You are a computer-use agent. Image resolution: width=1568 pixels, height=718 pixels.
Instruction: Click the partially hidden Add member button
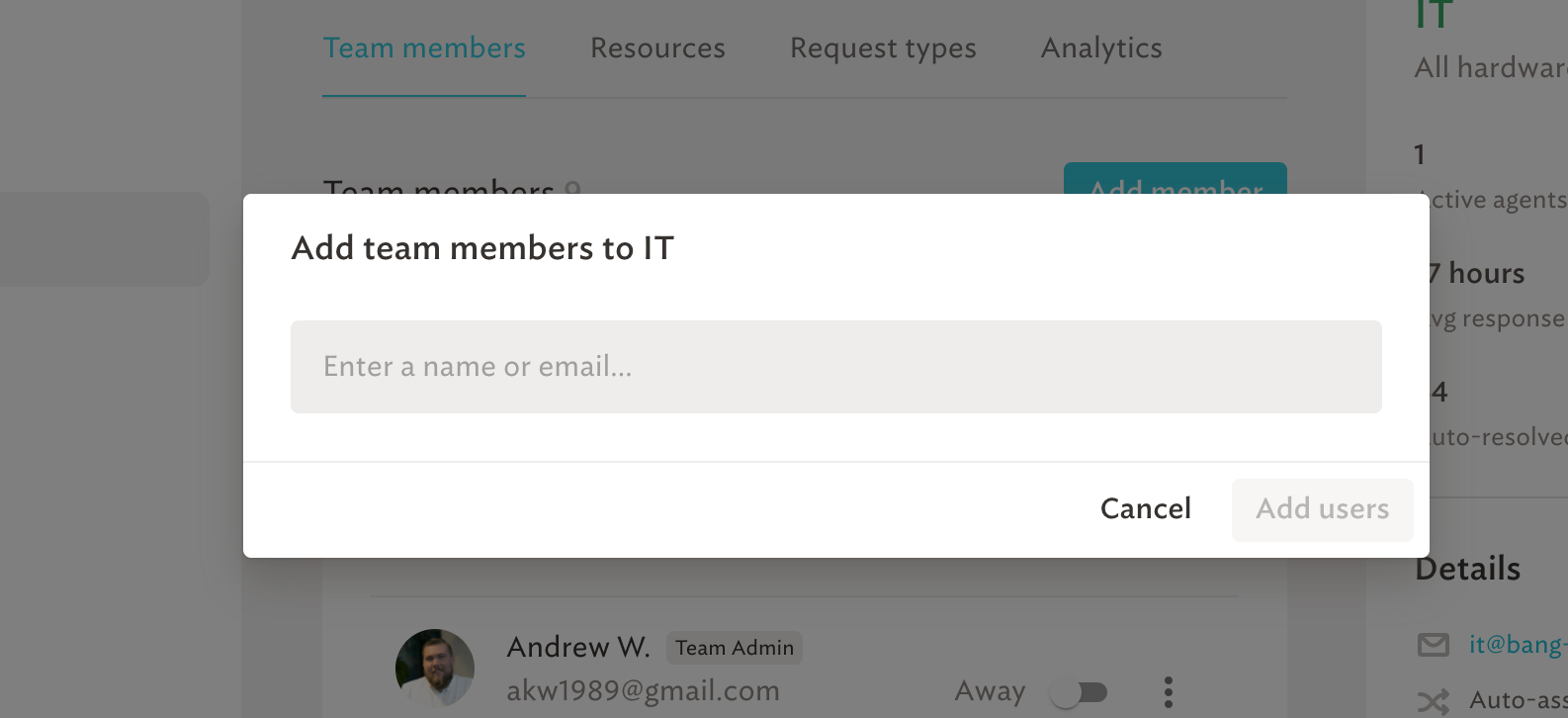click(1176, 179)
